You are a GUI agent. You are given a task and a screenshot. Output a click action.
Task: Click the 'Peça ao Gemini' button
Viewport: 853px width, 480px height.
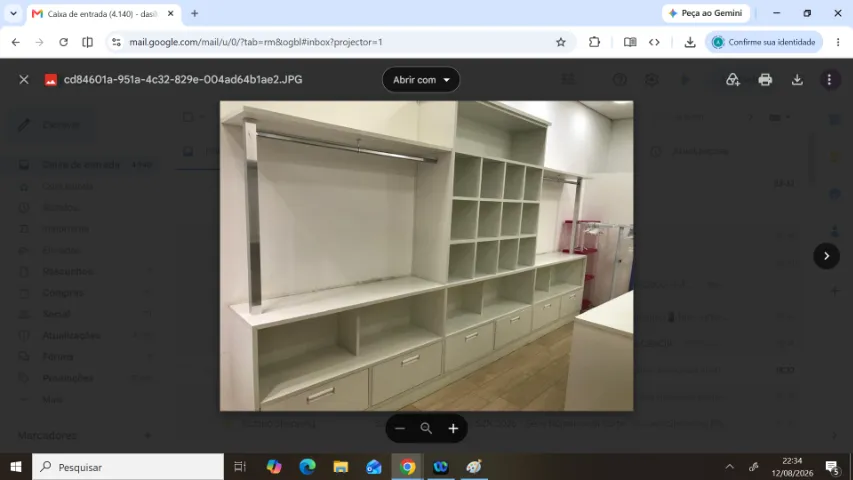(706, 13)
